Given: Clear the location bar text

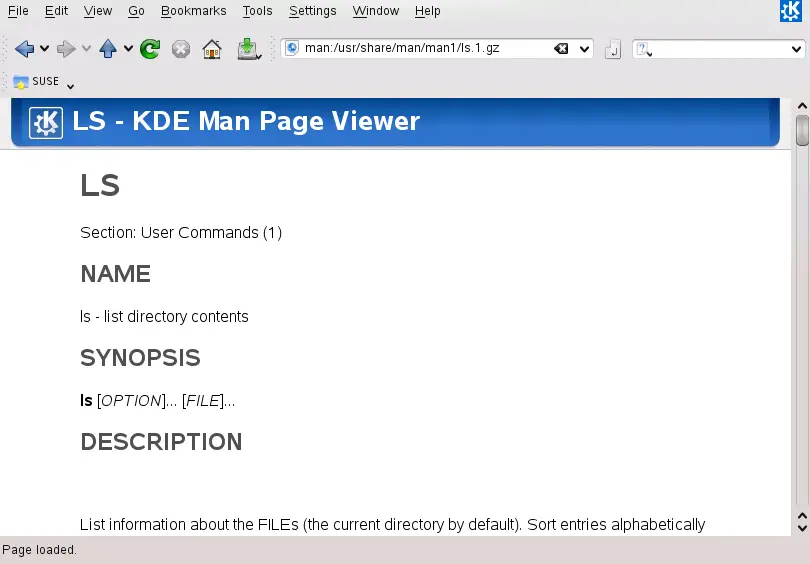Looking at the screenshot, I should (561, 49).
